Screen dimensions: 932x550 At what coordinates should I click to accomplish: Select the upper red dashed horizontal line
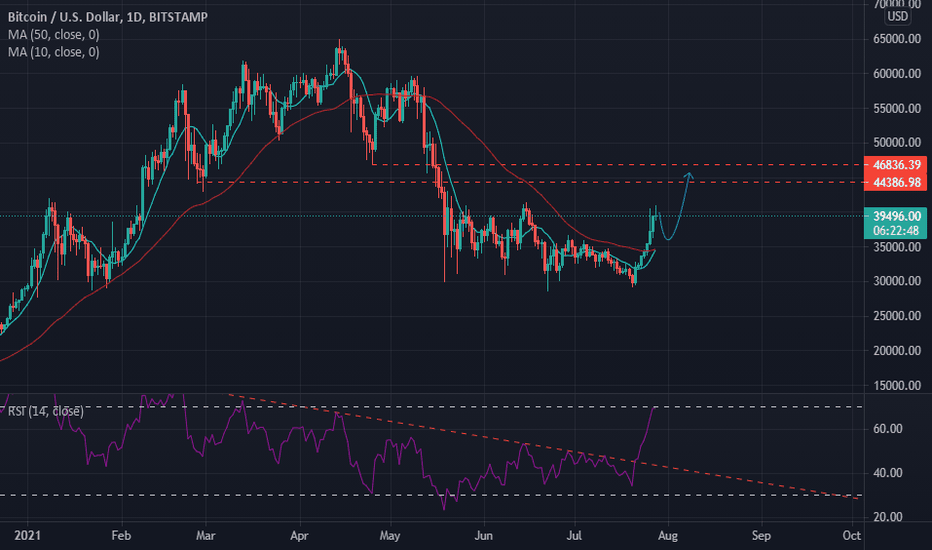coord(618,165)
